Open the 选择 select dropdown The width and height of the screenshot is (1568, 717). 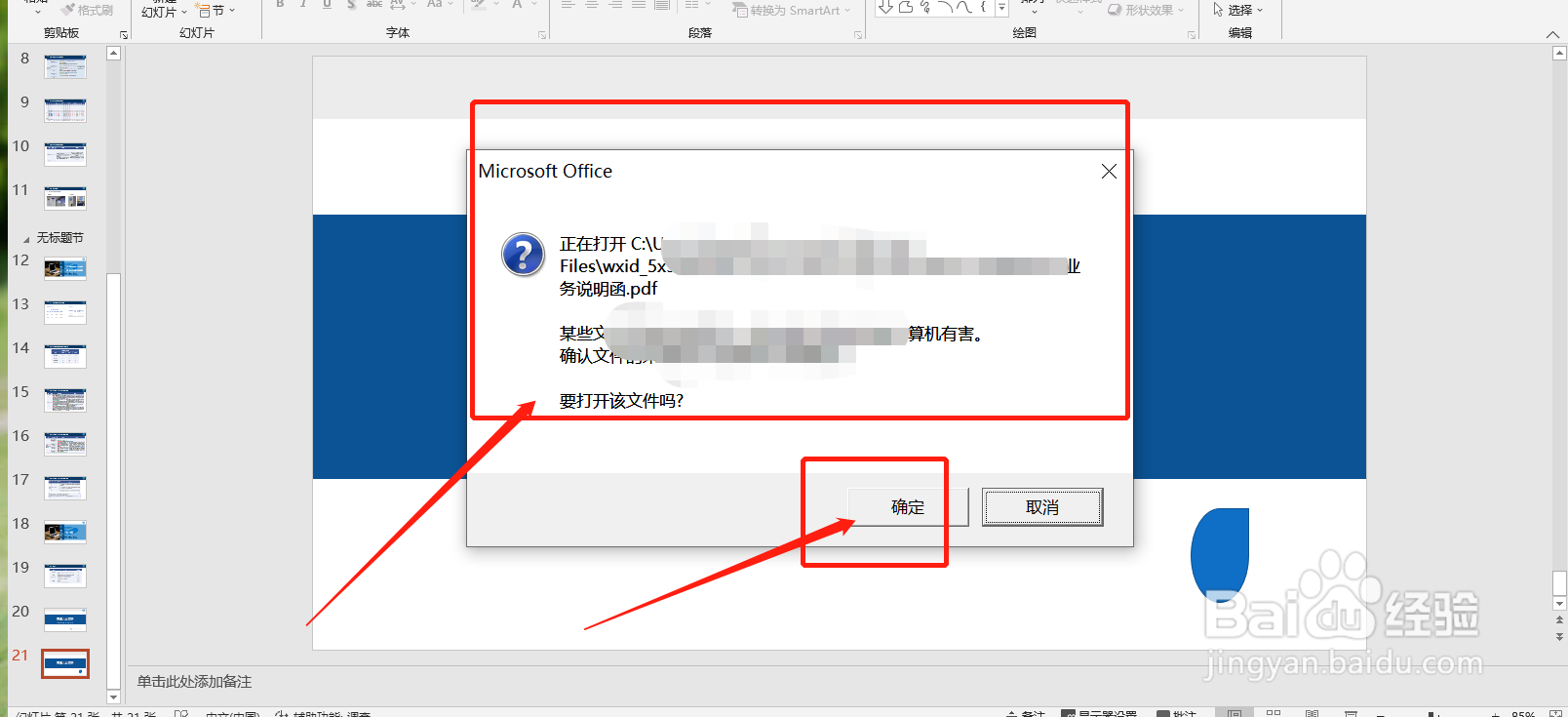click(1237, 10)
